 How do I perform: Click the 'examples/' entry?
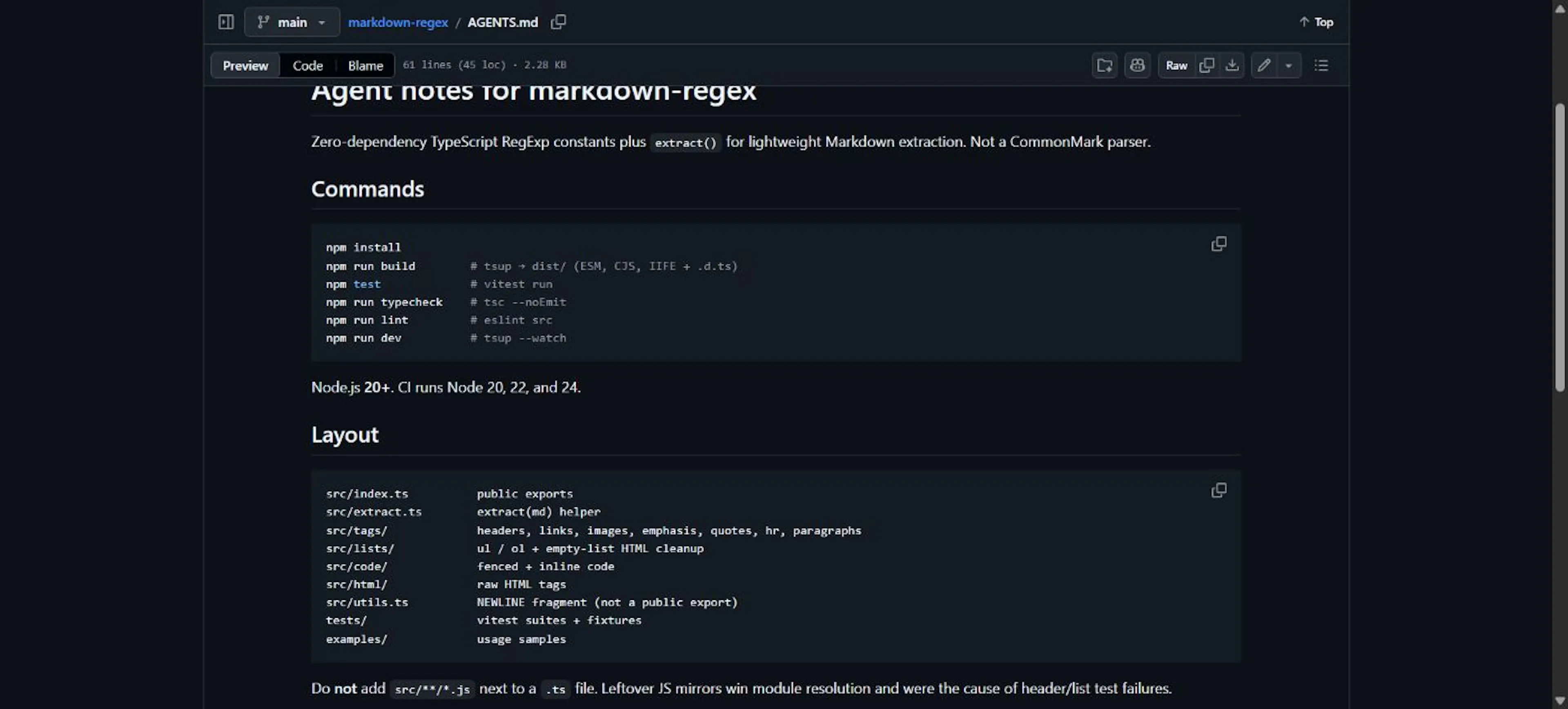click(357, 639)
